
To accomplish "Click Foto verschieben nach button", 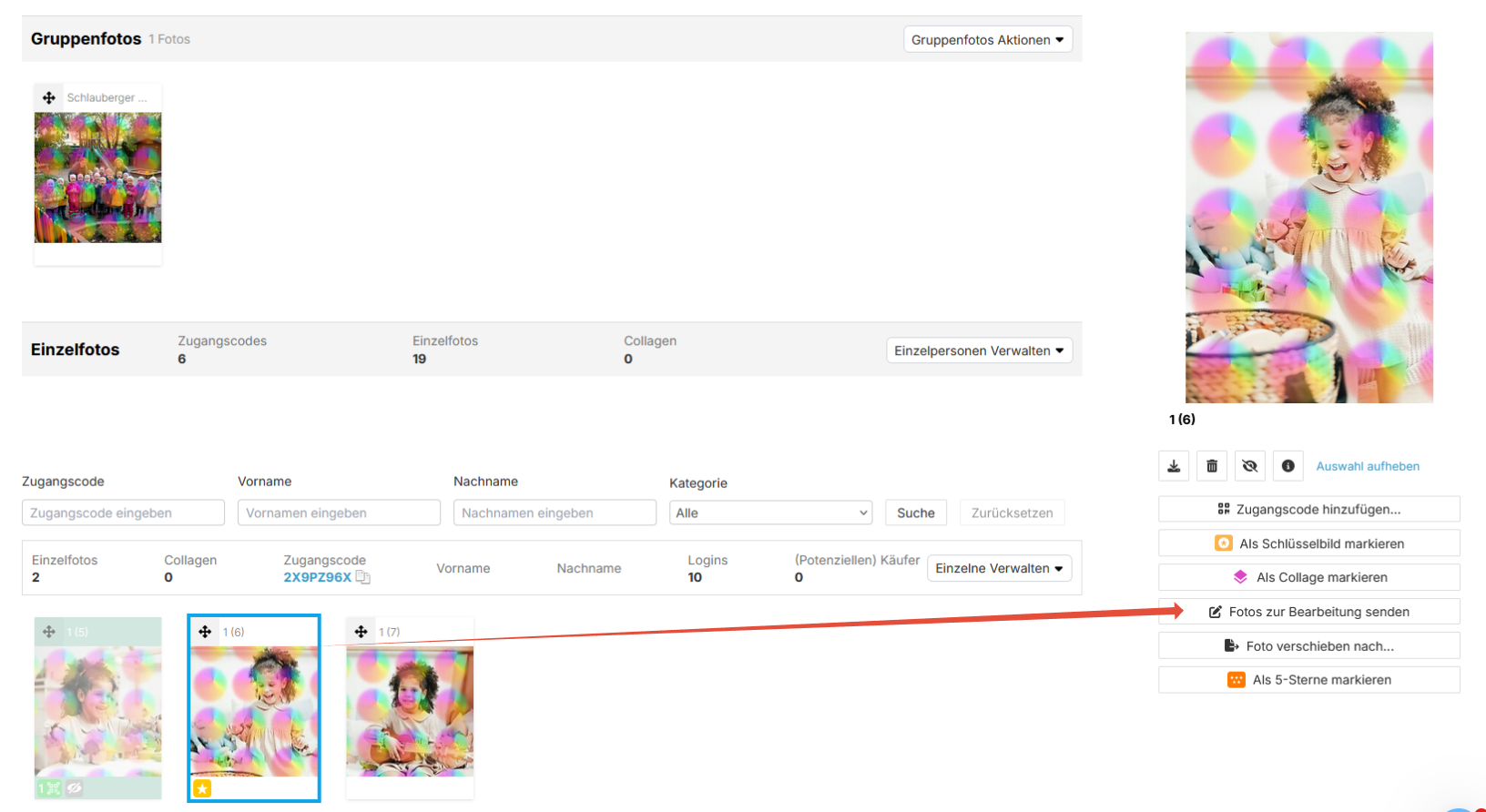I will (1309, 645).
